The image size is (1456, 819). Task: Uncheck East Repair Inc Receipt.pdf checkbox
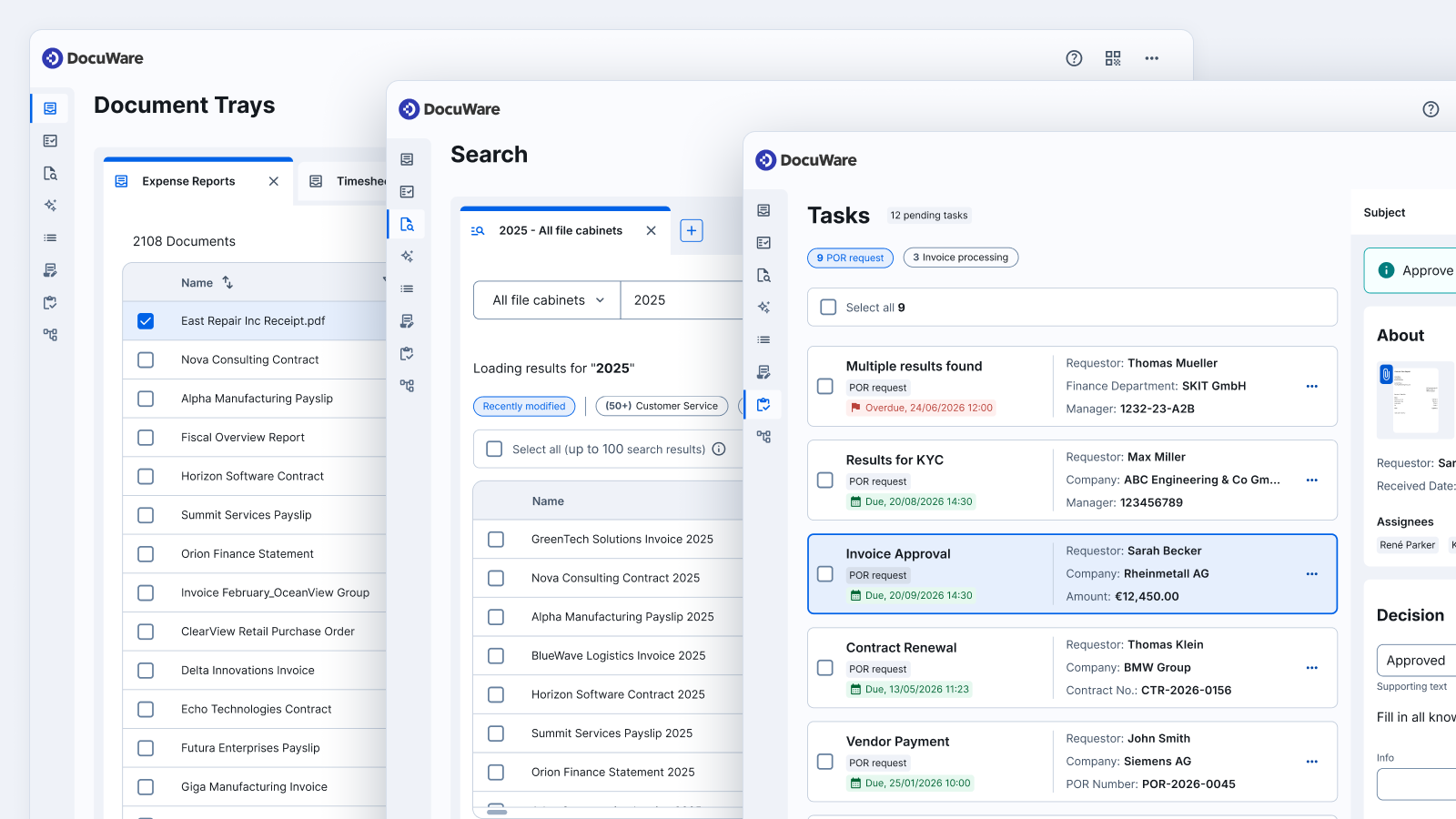(x=146, y=321)
